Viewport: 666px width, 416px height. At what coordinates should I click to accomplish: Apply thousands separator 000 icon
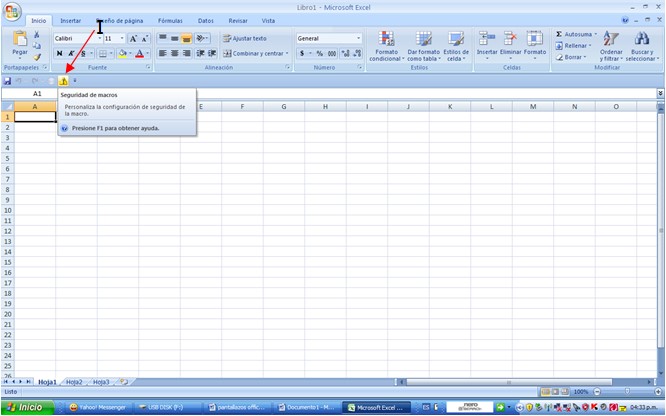point(332,54)
